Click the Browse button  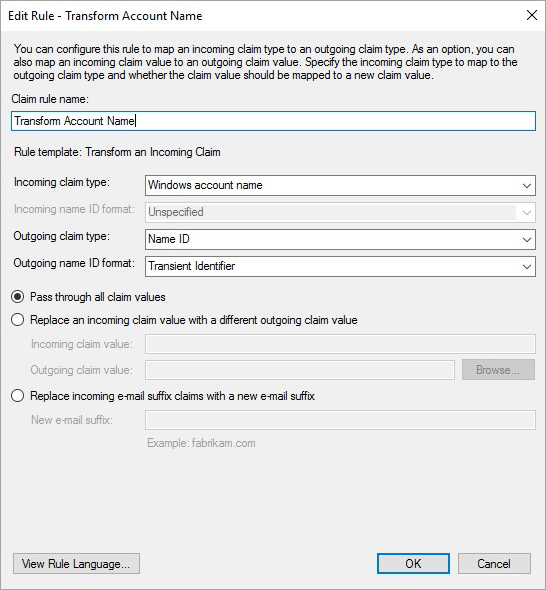[498, 370]
